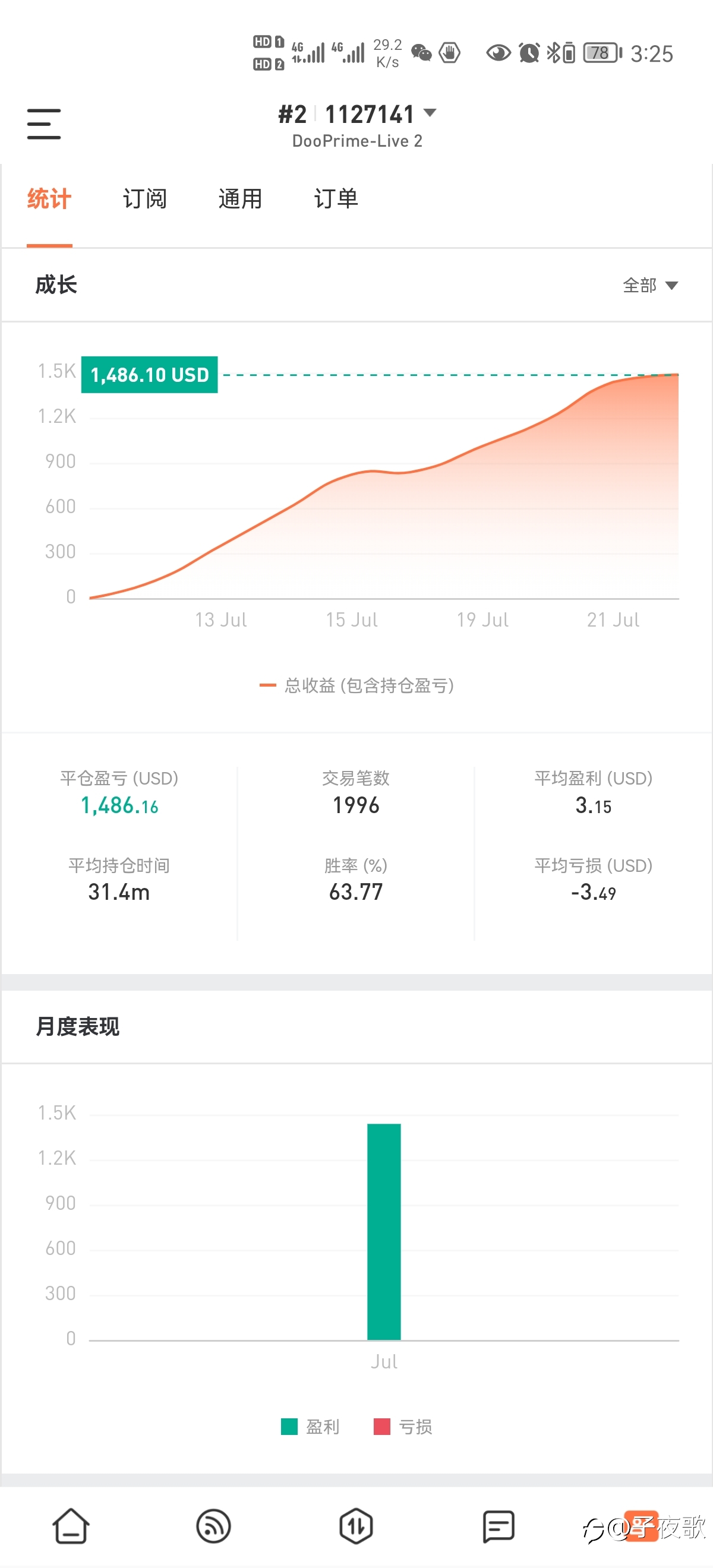Tap the 平均持仓时间 value 31.4m
Viewport: 713px width, 1568px height.
point(119,892)
